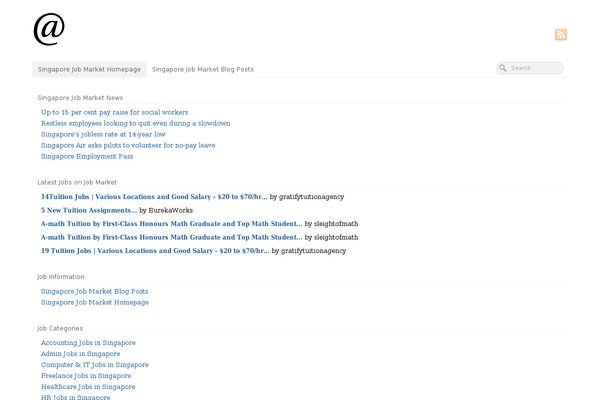Open the Homepage link under Job Information
This screenshot has height=400, width=600.
point(95,302)
